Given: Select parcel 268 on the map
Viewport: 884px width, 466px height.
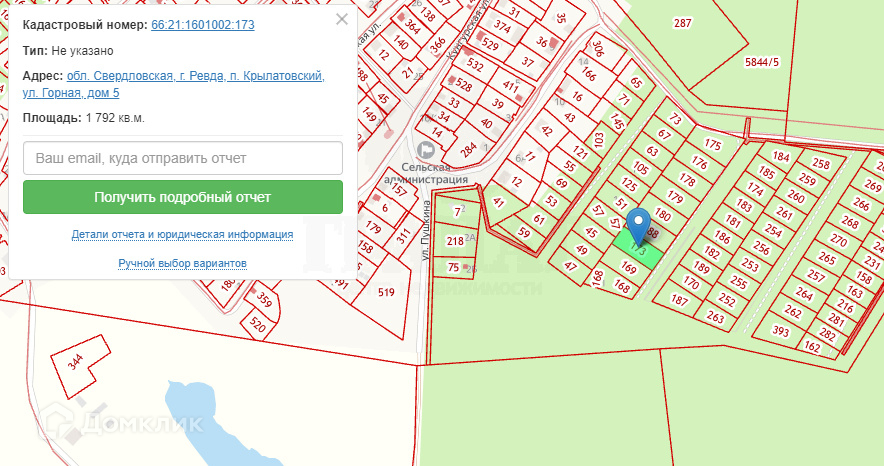Looking at the screenshot, I should 850,222.
